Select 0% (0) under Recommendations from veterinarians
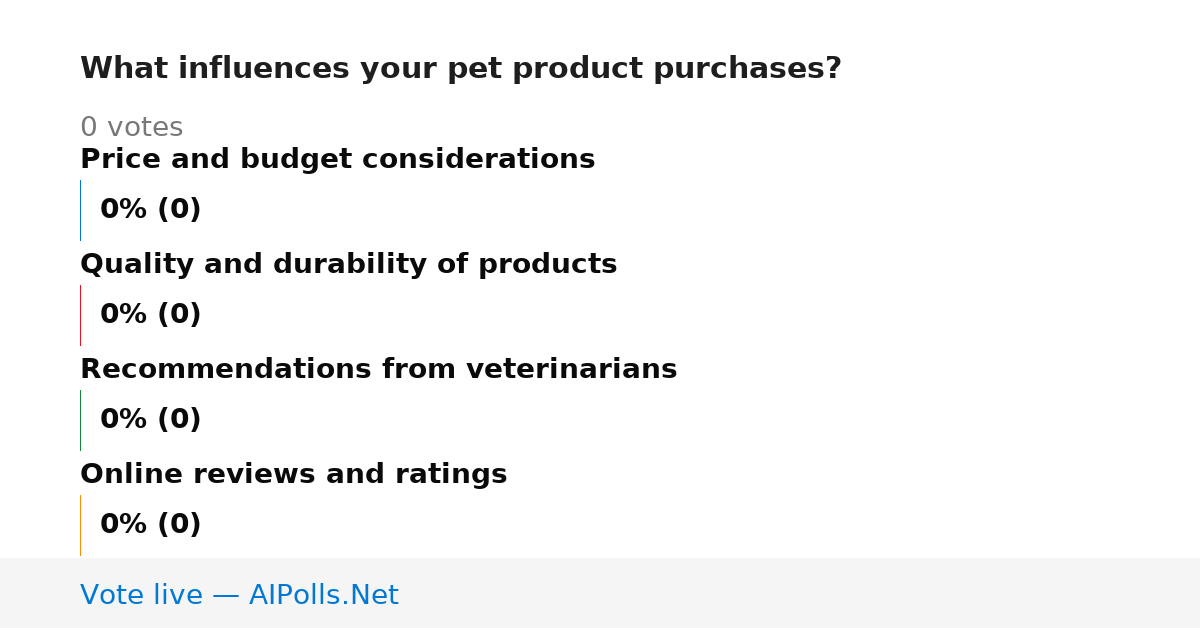 pyautogui.click(x=150, y=420)
